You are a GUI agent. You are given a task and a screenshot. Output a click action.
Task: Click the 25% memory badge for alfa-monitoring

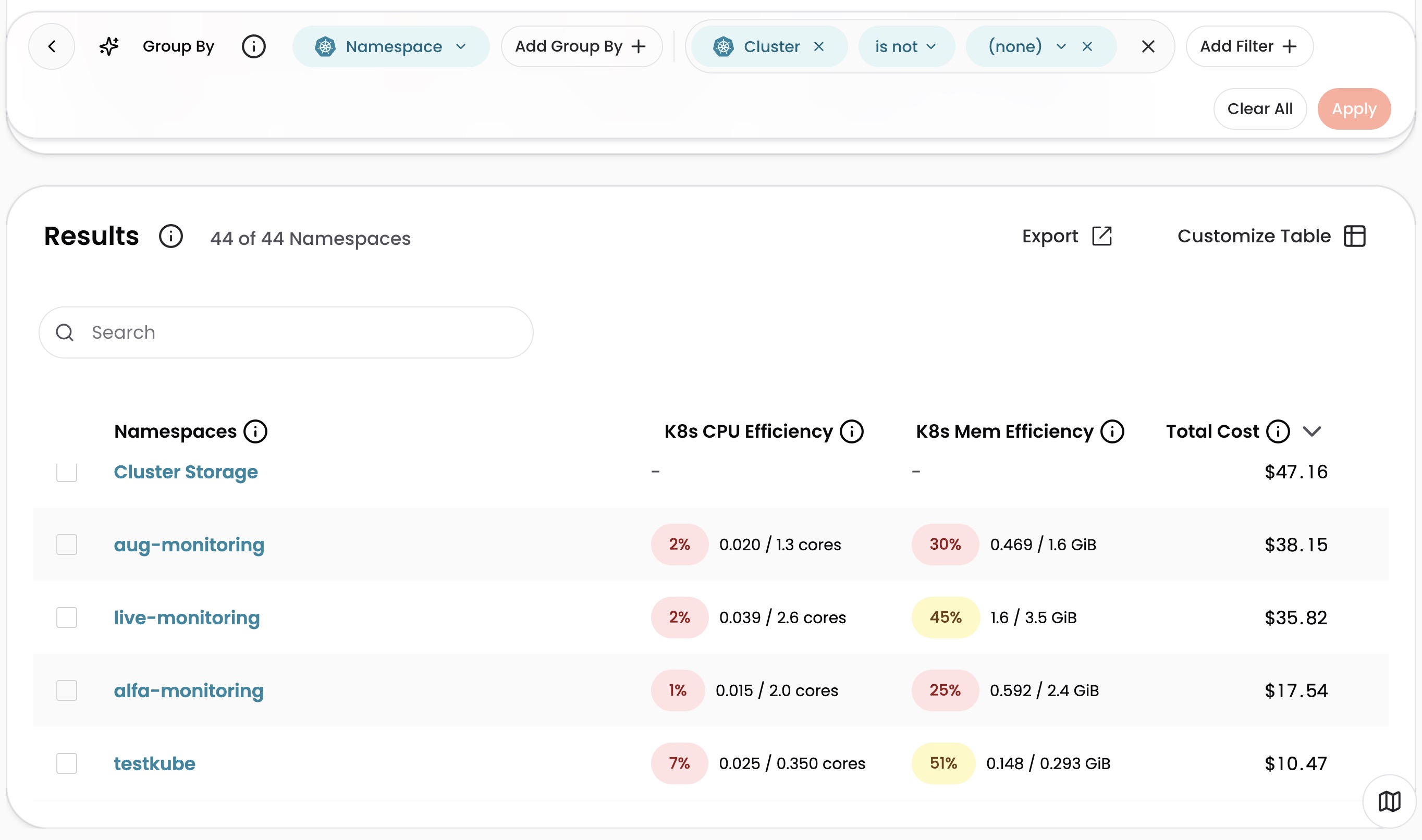click(x=946, y=690)
